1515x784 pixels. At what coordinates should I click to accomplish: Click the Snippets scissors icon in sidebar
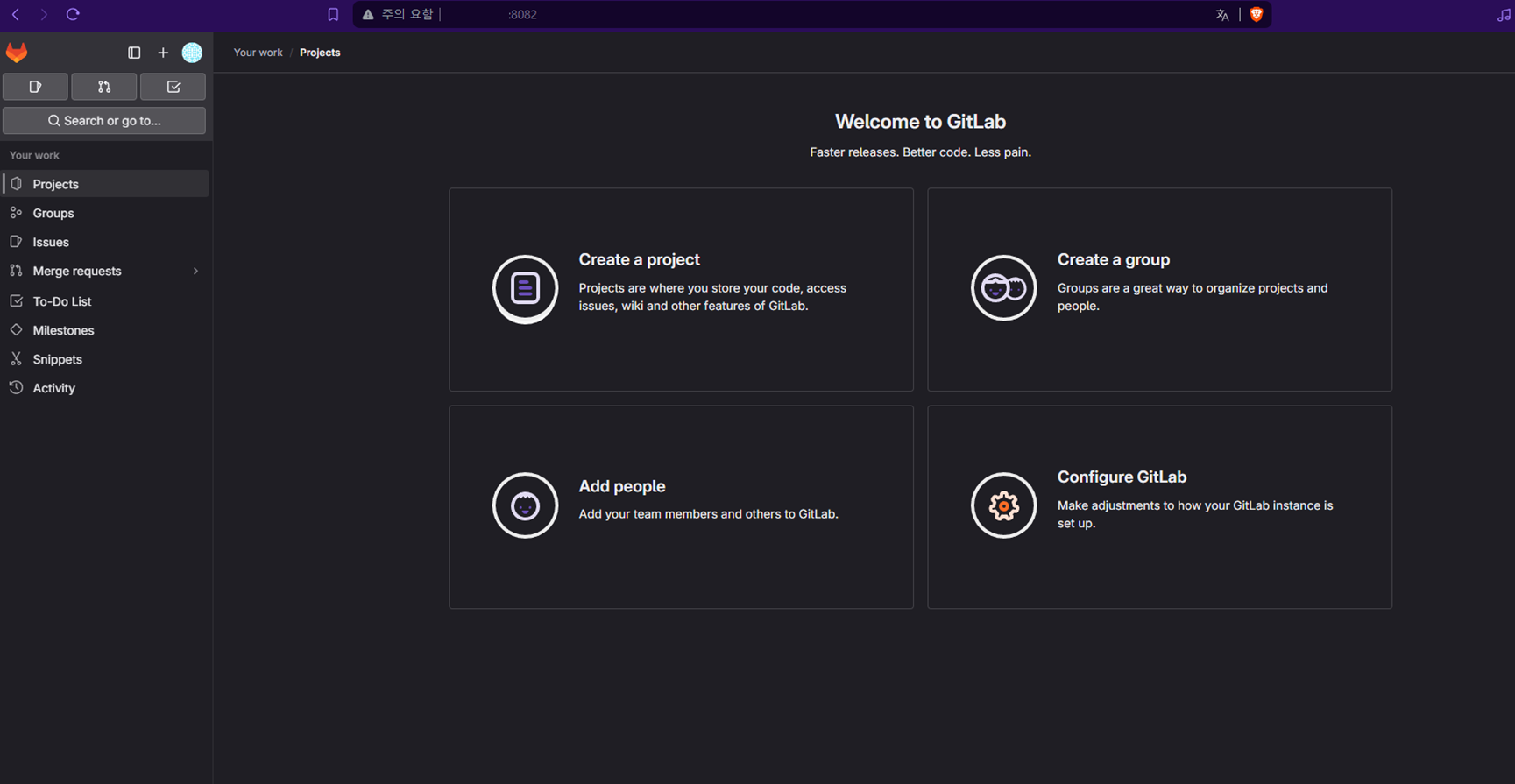pos(16,359)
